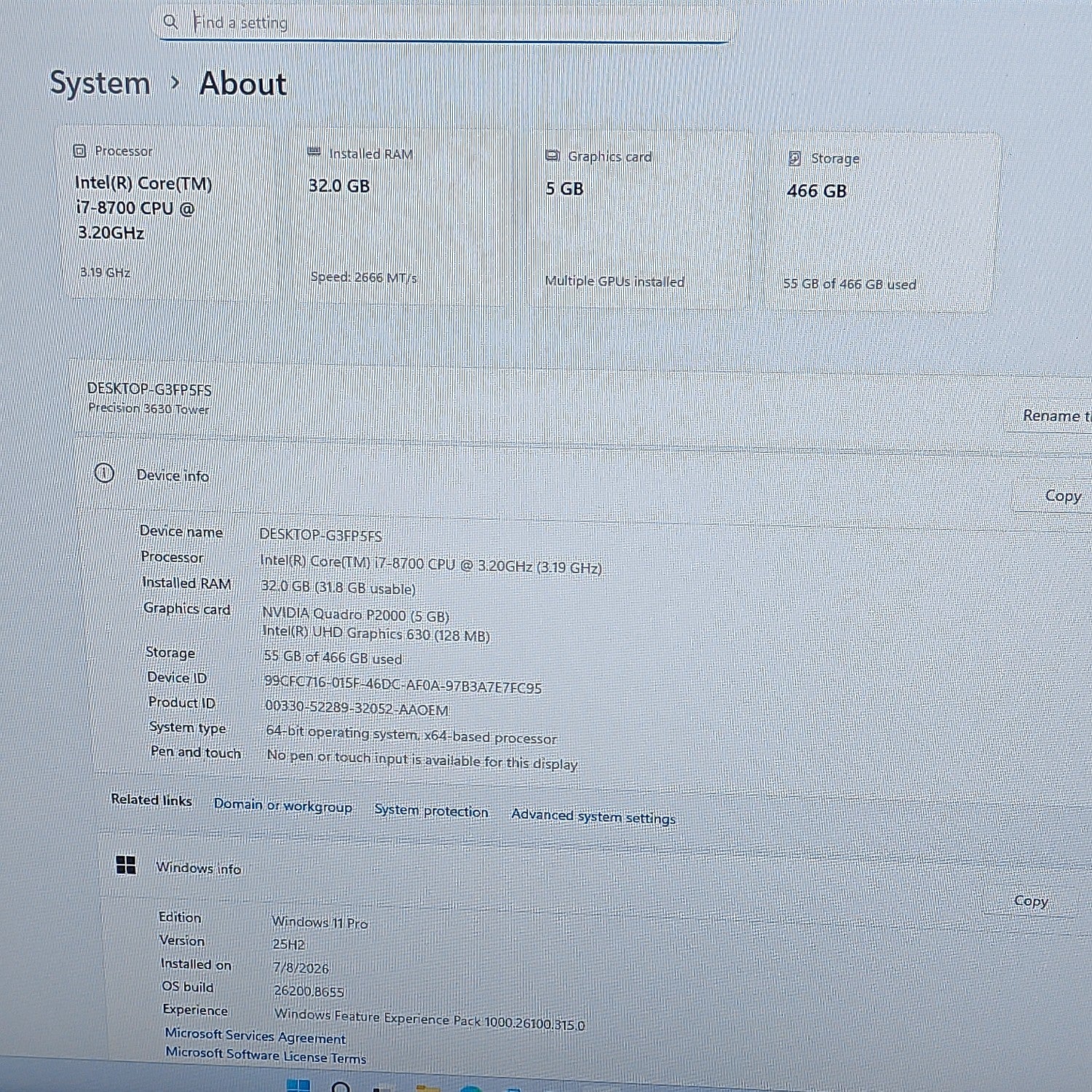Click the 32.0 GB (31.8 GB usable) value
This screenshot has height=1092, width=1092.
(x=339, y=587)
